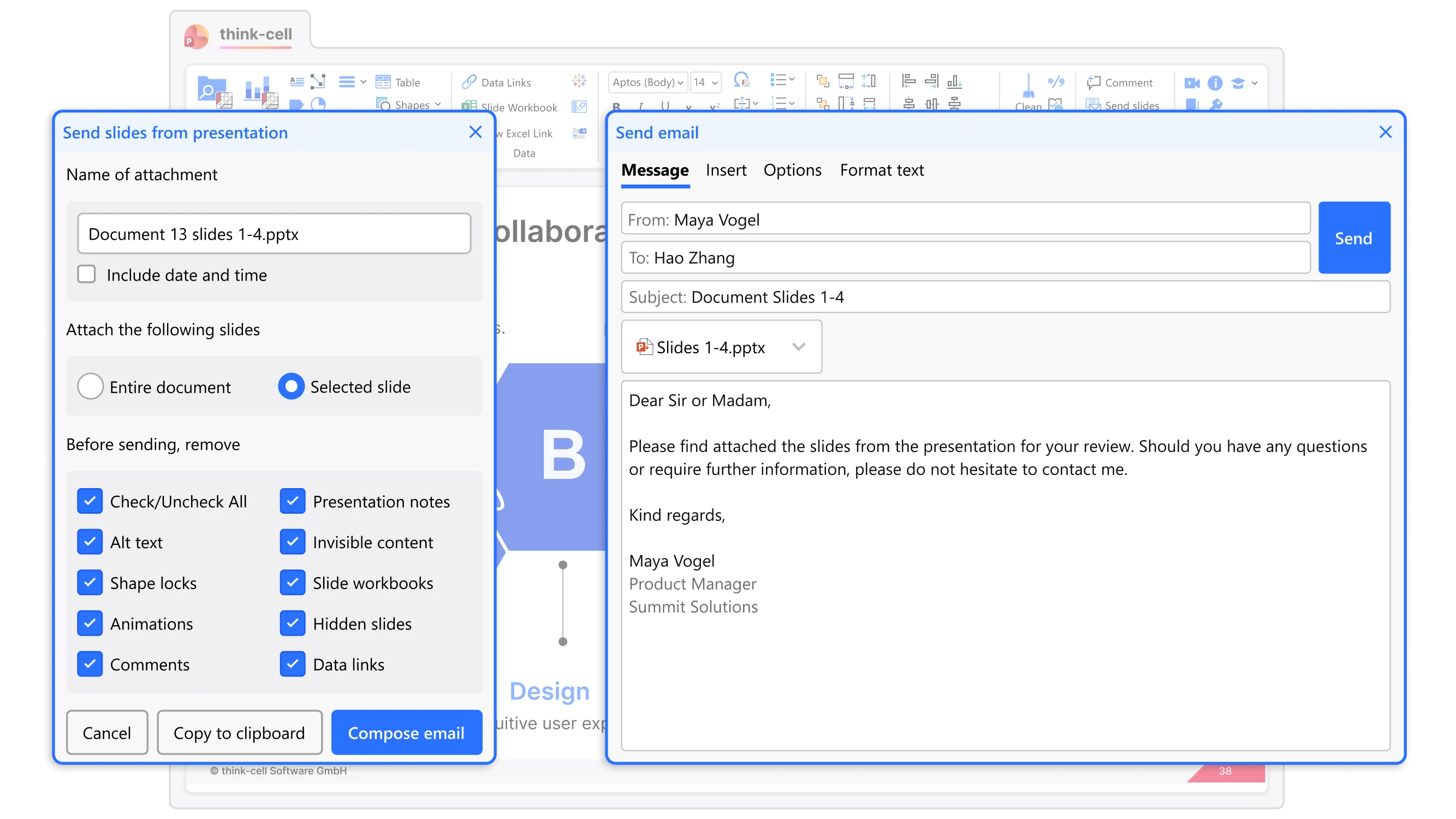The width and height of the screenshot is (1456, 819).
Task: Click the blue info circle icon
Action: pos(1215,83)
